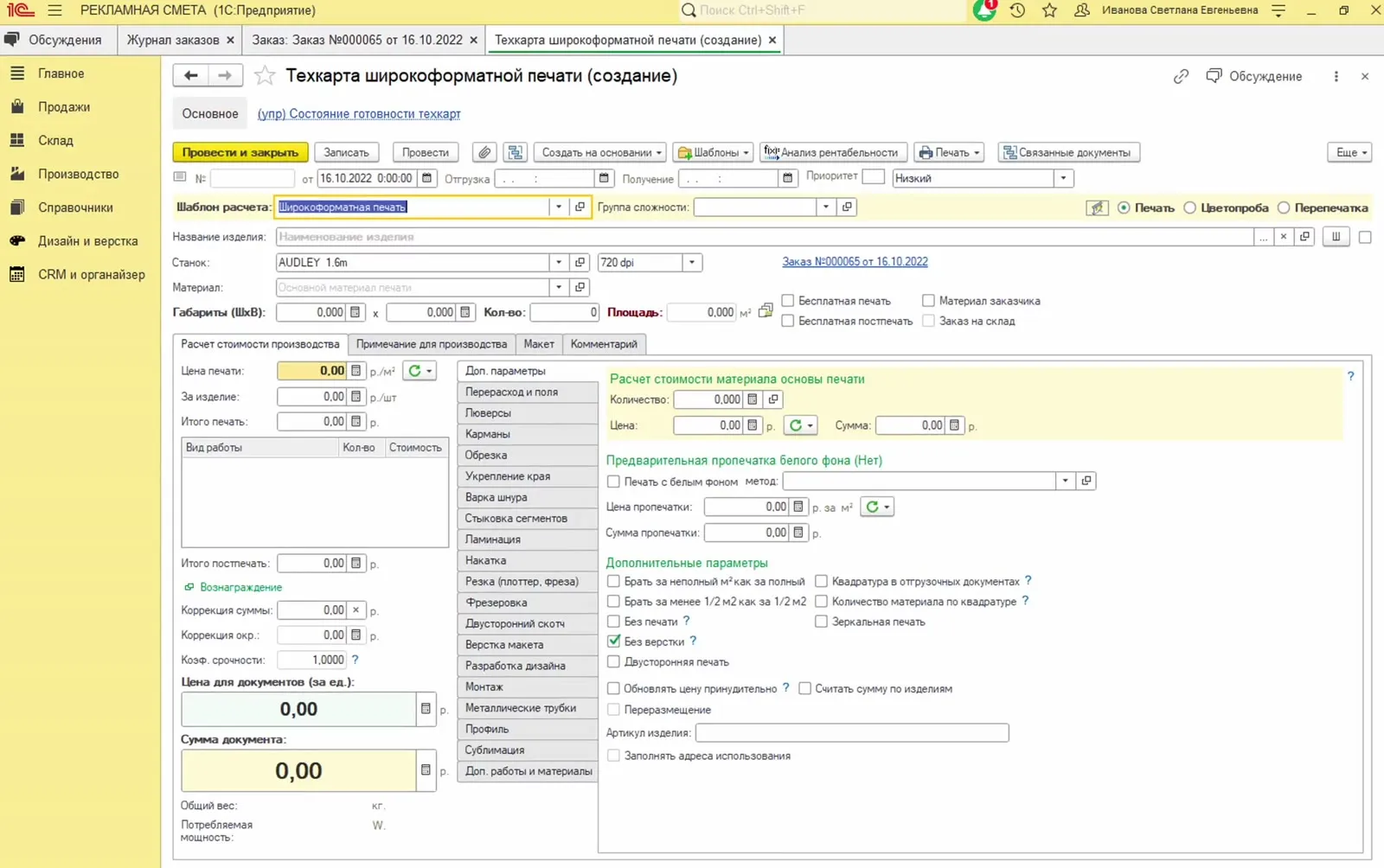Expand the Приоритет dropdown list
Screen dimensions: 1384x868
[1064, 178]
